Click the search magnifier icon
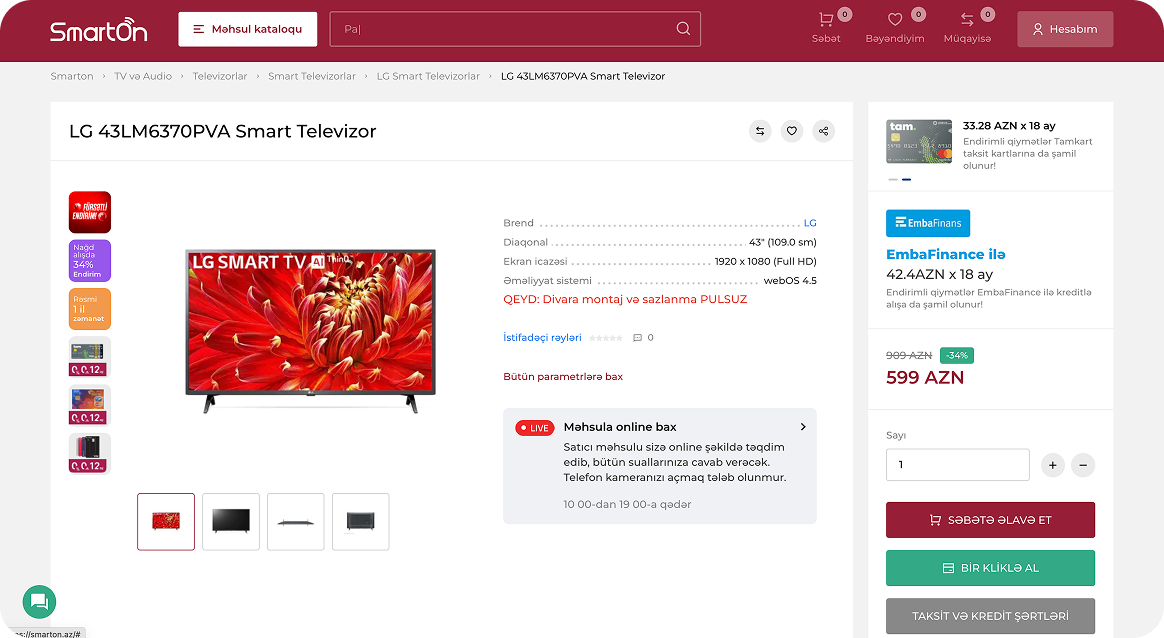The height and width of the screenshot is (638, 1164). [683, 29]
